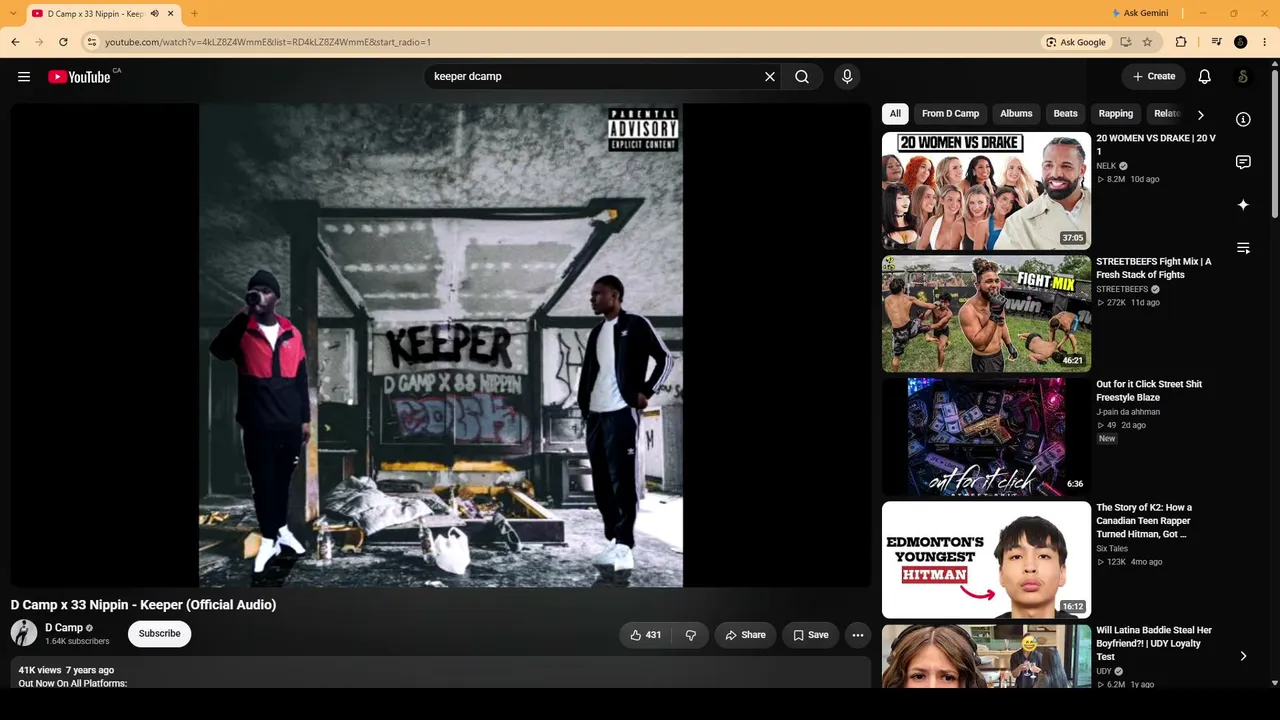Image resolution: width=1280 pixels, height=720 pixels.
Task: Open the STREETBEEFS Fight Mix video title
Action: 1154,268
